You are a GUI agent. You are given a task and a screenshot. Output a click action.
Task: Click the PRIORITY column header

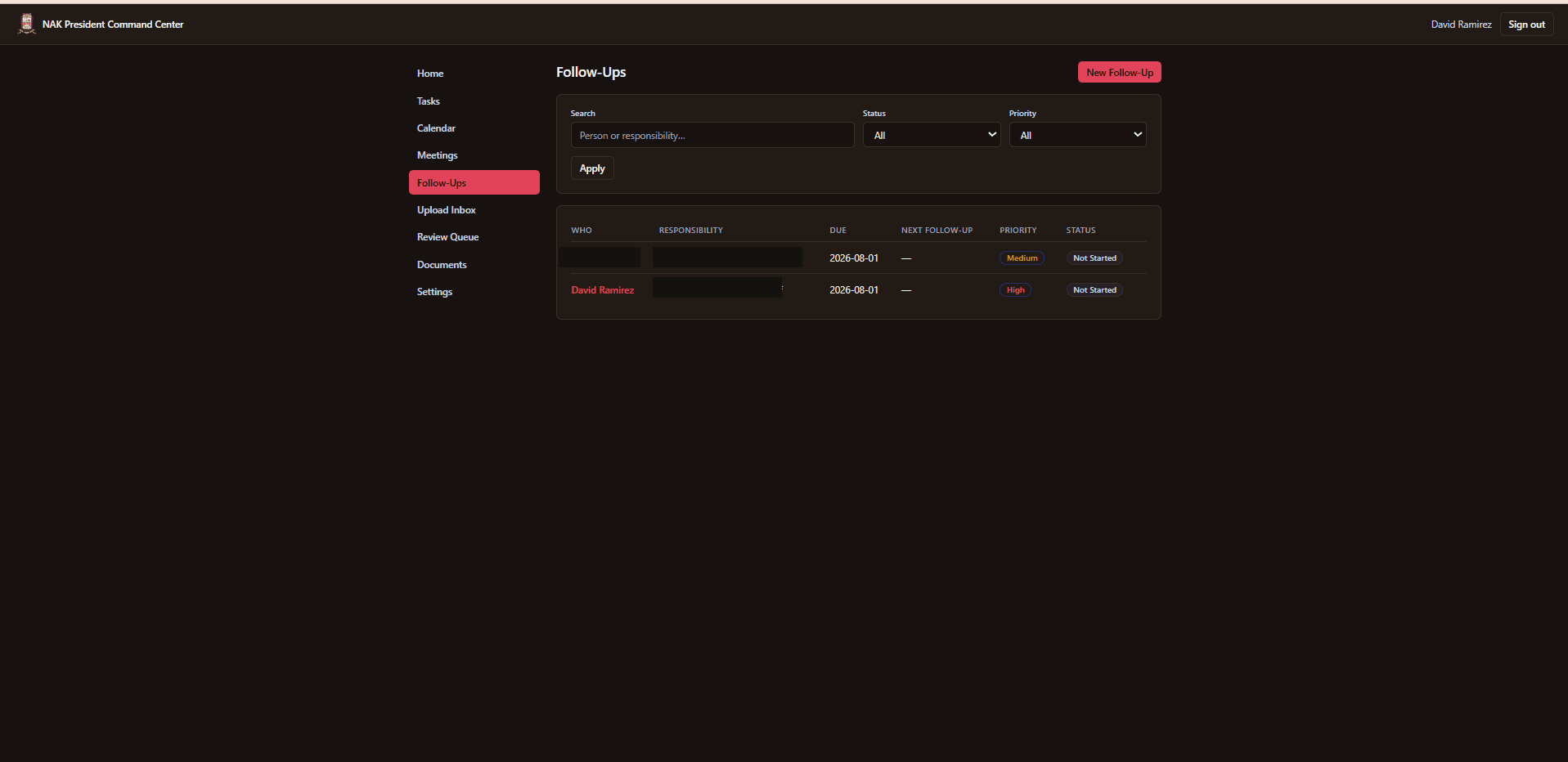[1018, 231]
